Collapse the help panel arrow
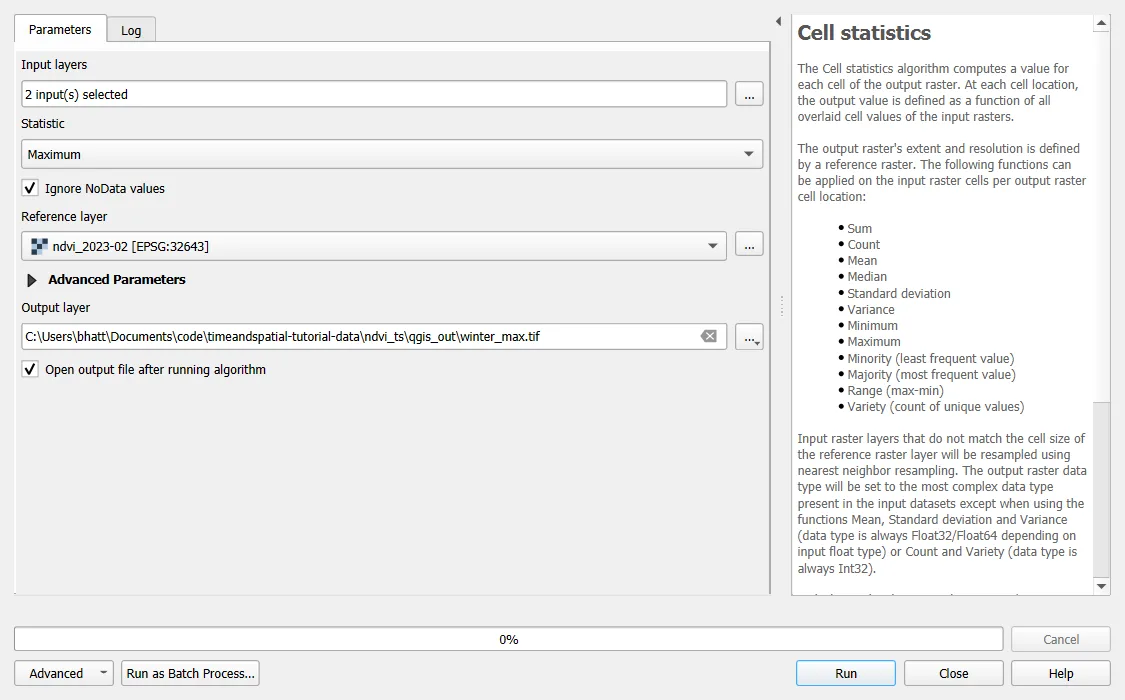The width and height of the screenshot is (1125, 700). tap(778, 22)
